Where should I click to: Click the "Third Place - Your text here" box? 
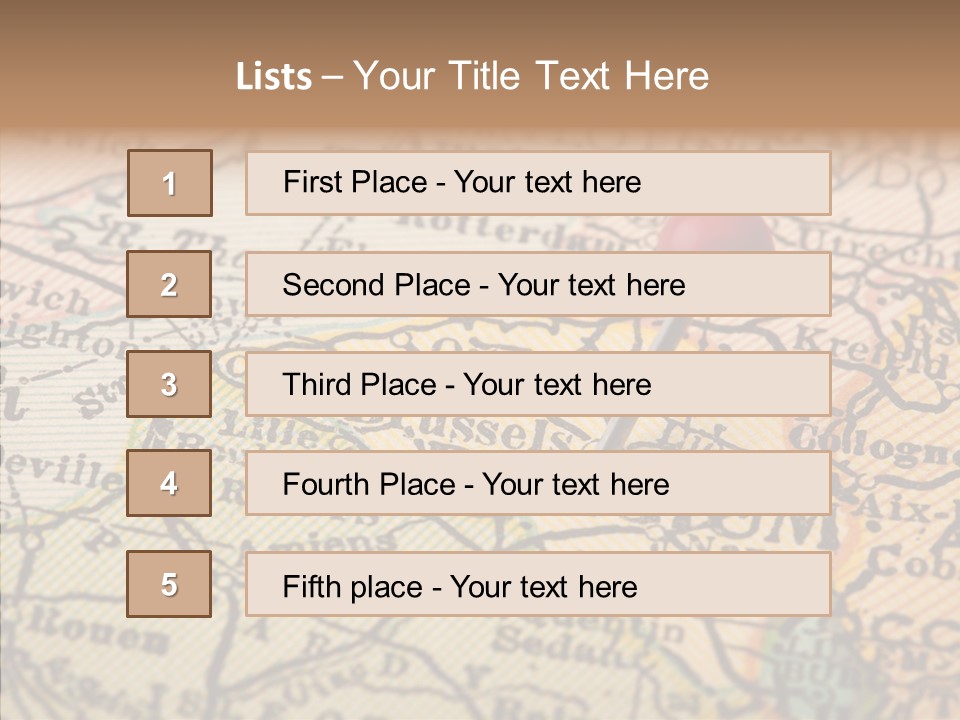tap(538, 384)
